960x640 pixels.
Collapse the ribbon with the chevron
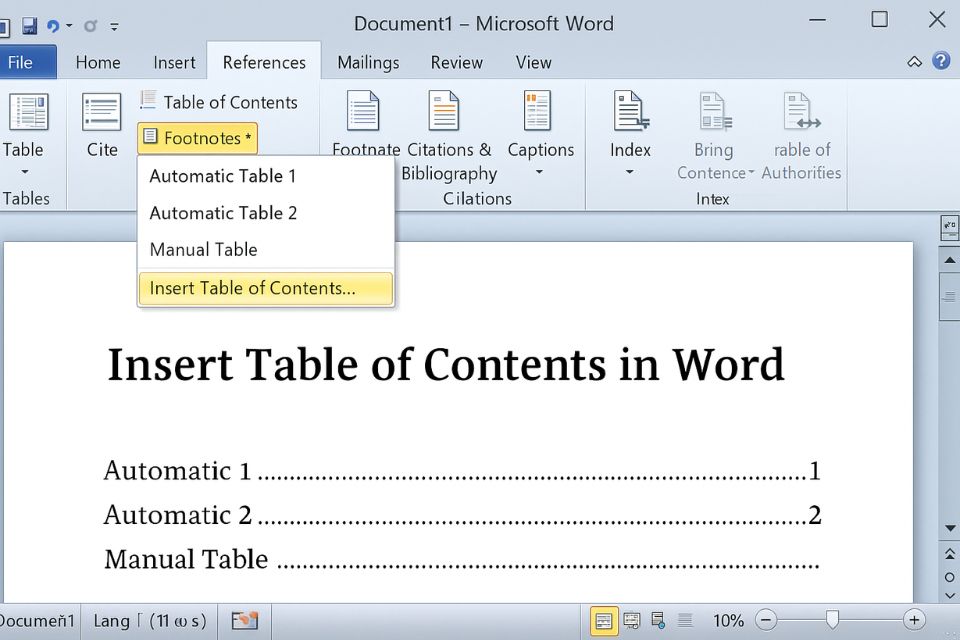pyautogui.click(x=915, y=61)
